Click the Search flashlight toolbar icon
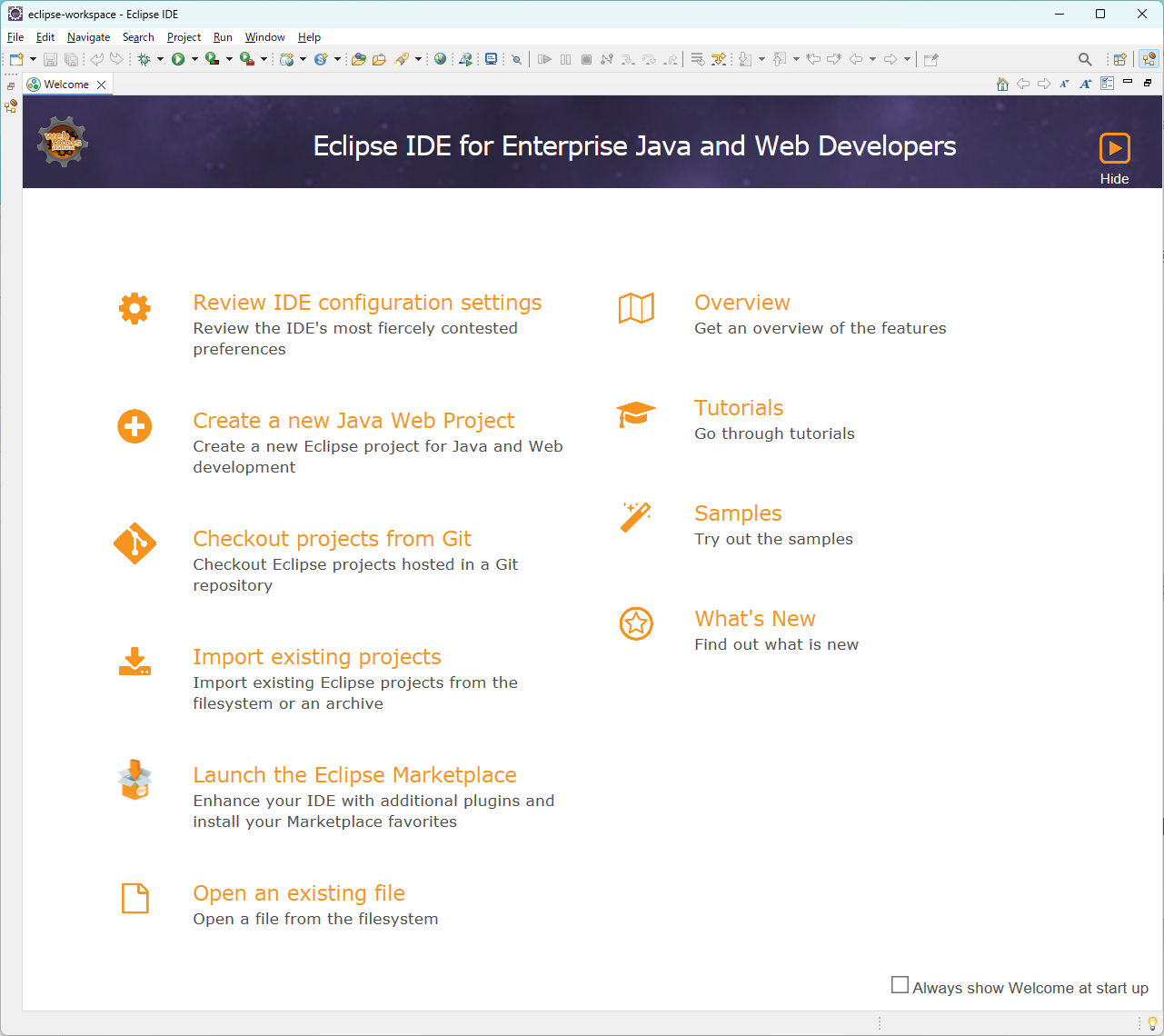The height and width of the screenshot is (1036, 1164). (x=402, y=59)
